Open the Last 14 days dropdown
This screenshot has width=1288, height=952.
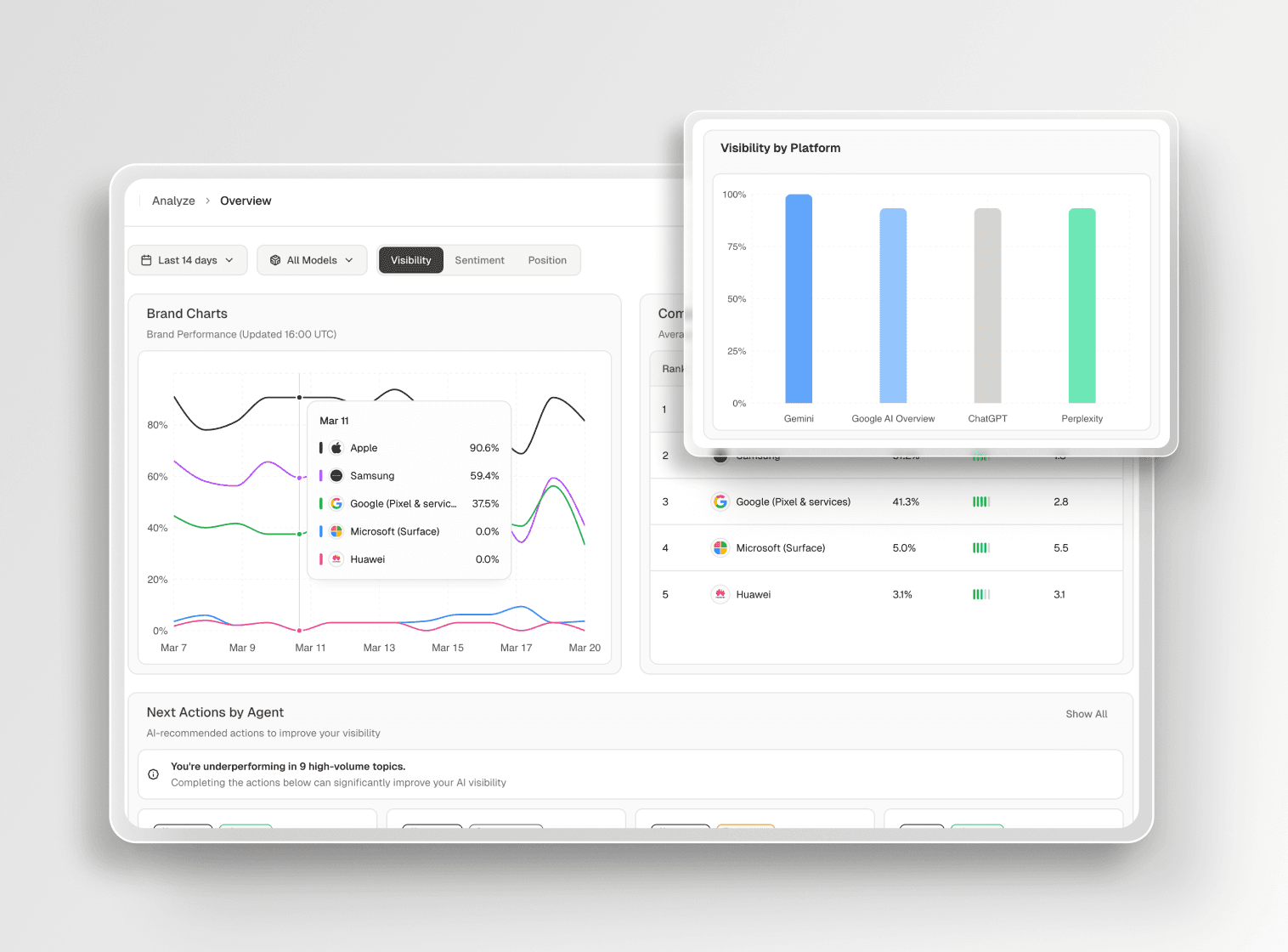point(187,260)
